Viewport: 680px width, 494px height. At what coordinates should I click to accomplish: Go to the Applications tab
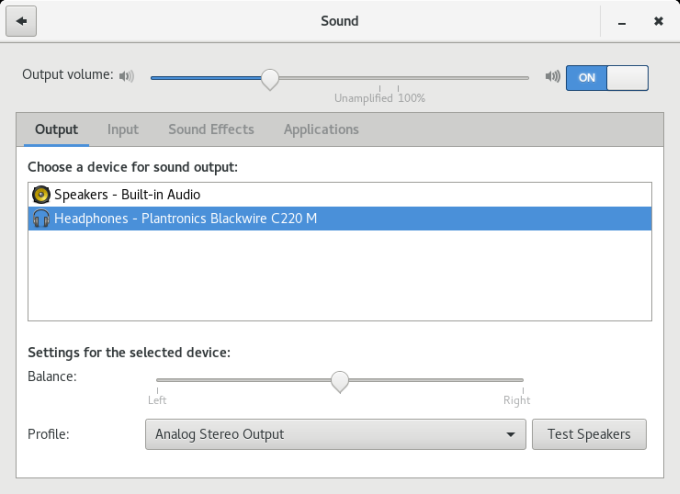(321, 129)
